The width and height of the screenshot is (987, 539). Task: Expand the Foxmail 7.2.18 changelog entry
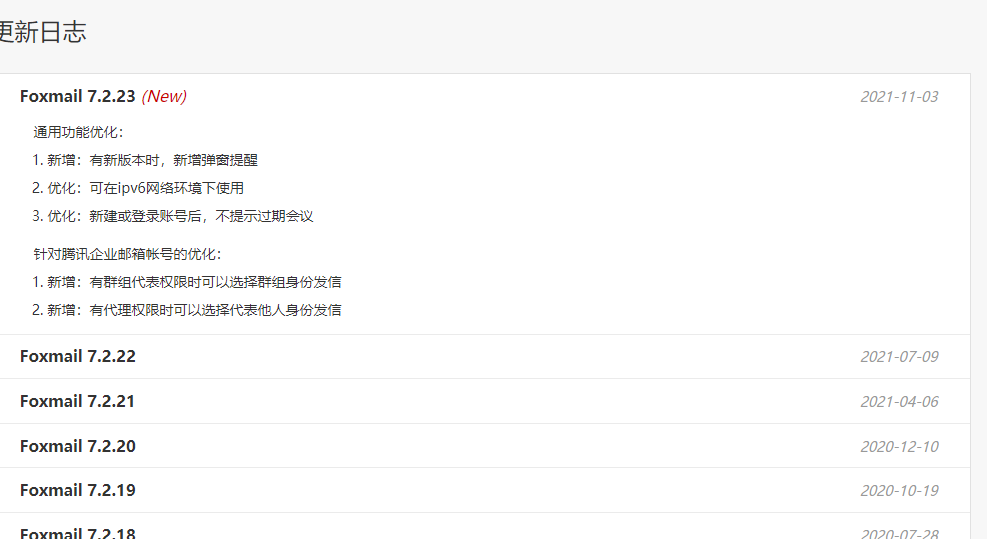[x=77, y=533]
